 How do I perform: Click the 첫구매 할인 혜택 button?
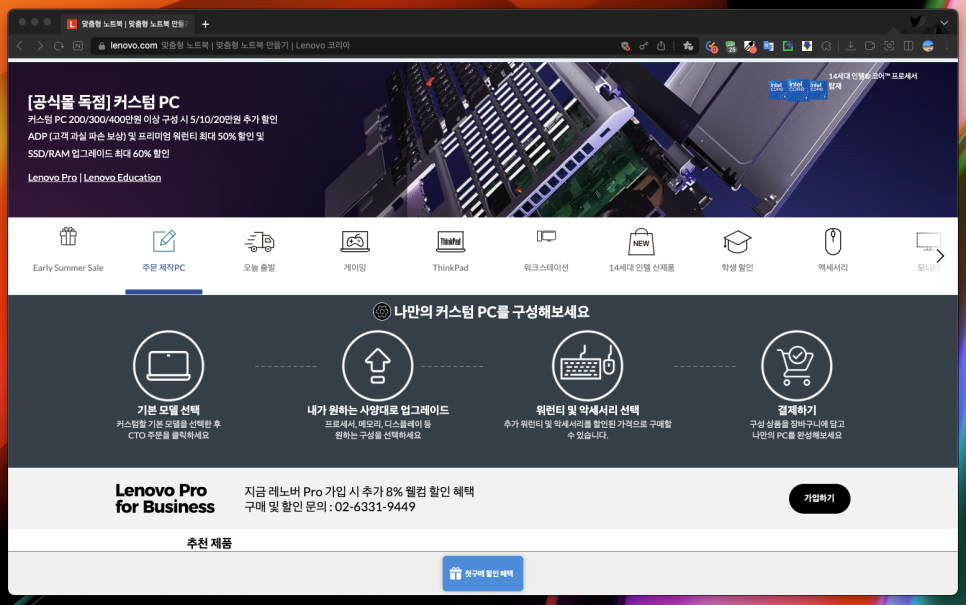(482, 574)
